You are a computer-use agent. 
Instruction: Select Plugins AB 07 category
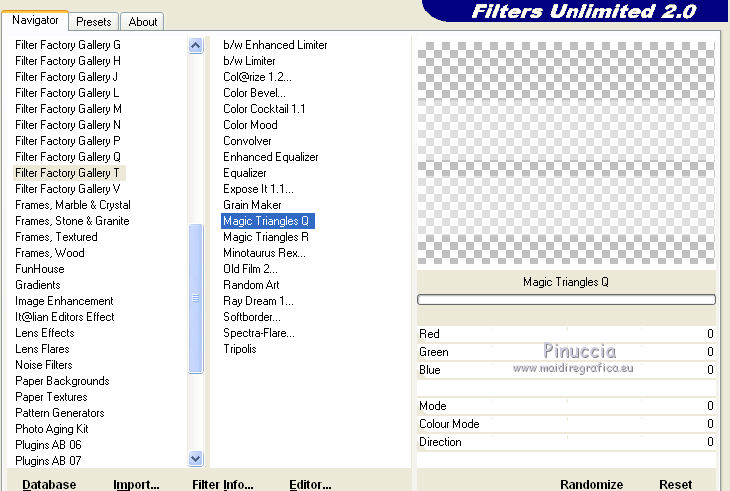coord(48,461)
